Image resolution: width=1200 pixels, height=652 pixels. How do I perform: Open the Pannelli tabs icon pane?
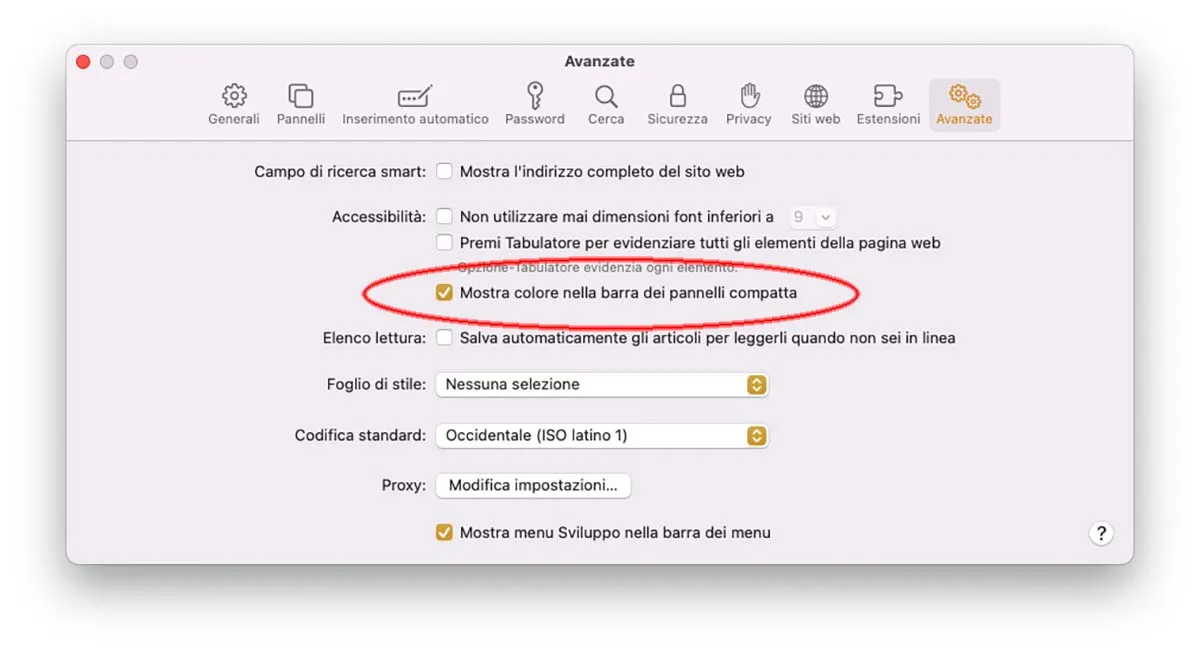(x=301, y=105)
